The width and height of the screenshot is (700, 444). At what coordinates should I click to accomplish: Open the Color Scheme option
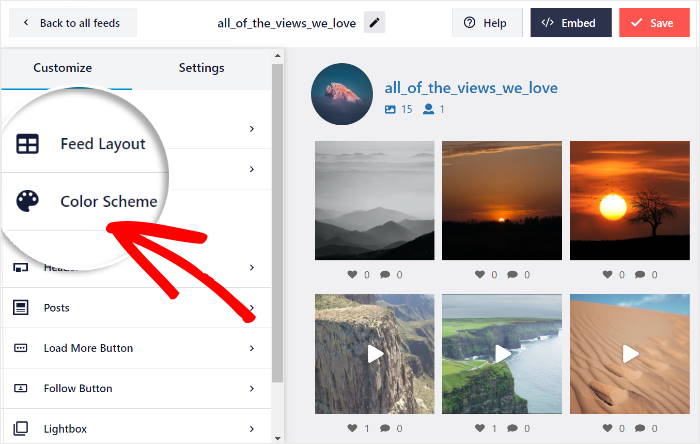[109, 201]
